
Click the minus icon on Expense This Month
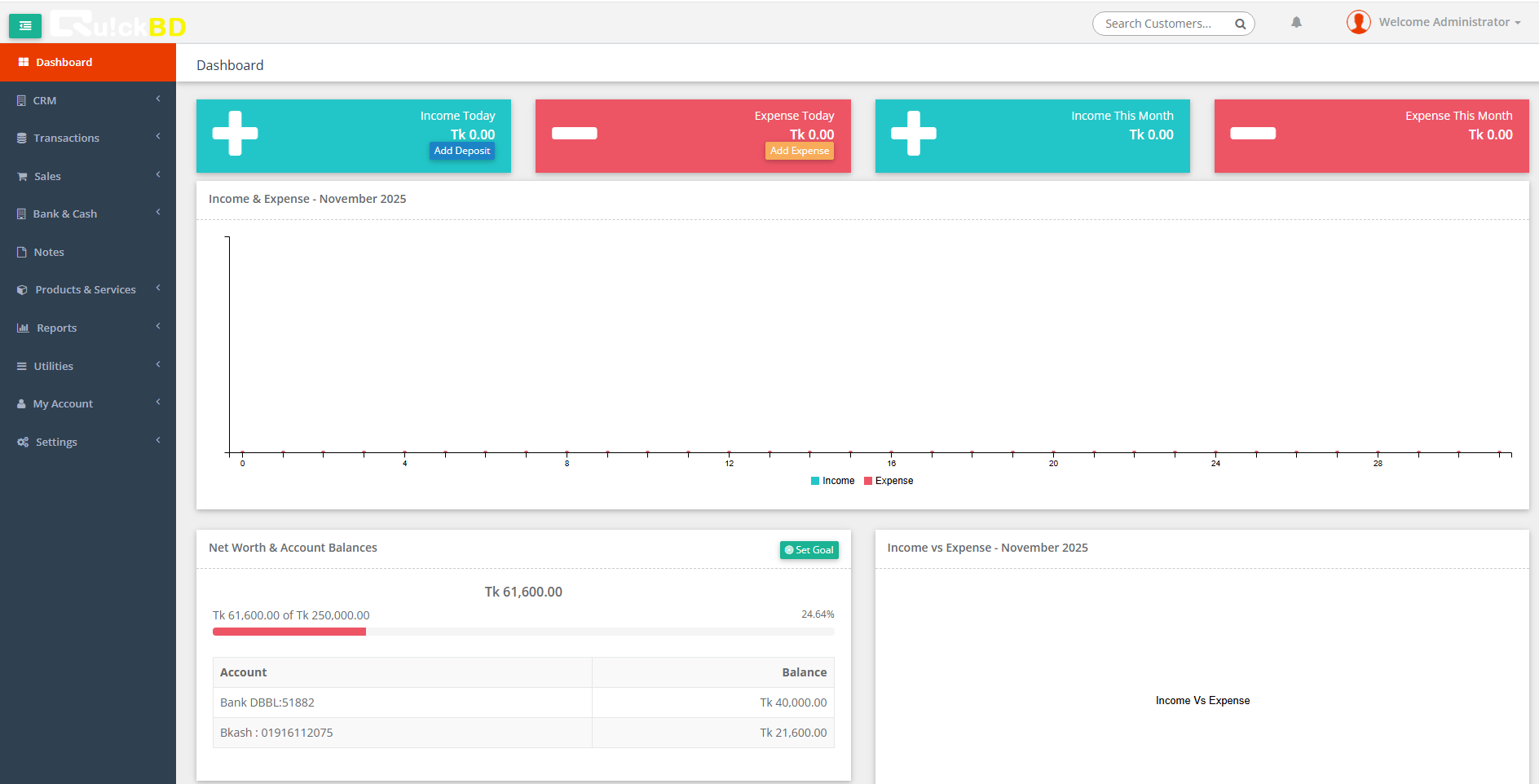click(x=1252, y=134)
